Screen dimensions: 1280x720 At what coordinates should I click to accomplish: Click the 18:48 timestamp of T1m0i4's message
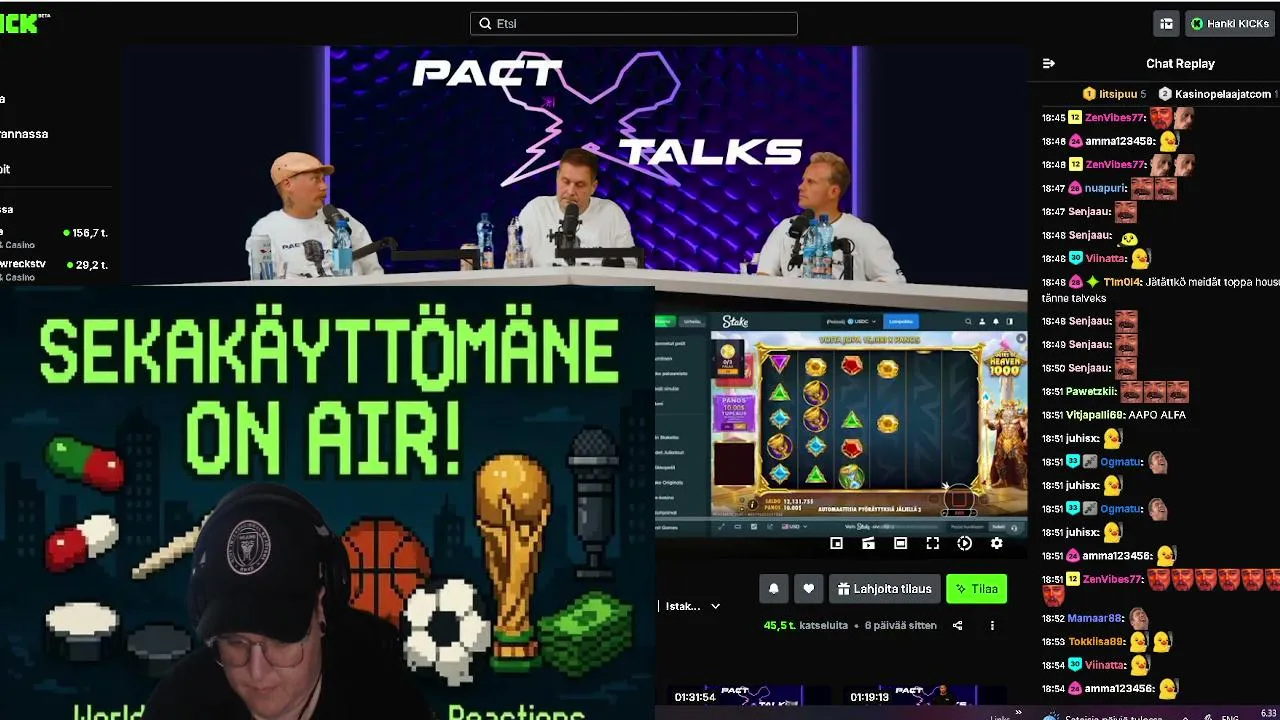(1053, 282)
